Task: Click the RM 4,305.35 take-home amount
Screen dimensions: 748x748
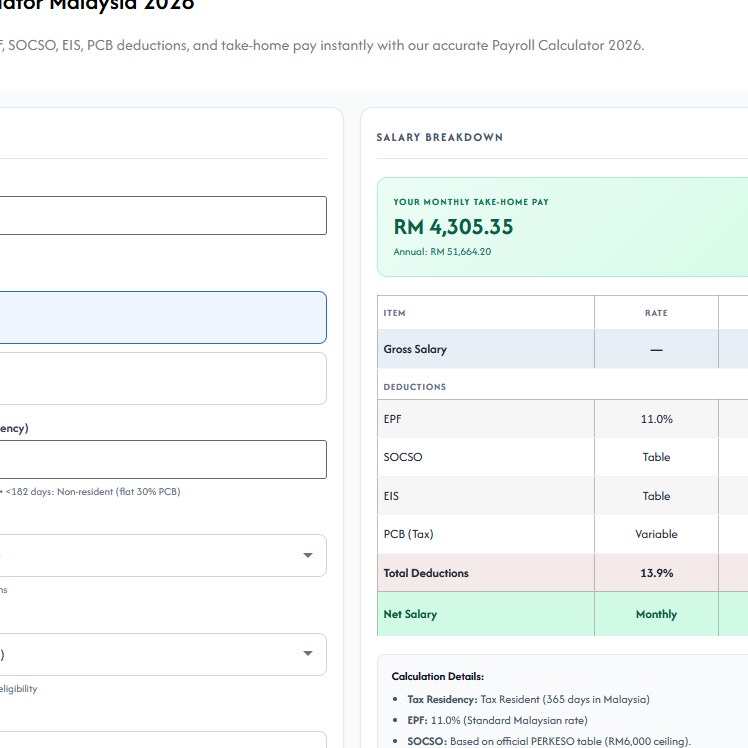Action: click(453, 227)
